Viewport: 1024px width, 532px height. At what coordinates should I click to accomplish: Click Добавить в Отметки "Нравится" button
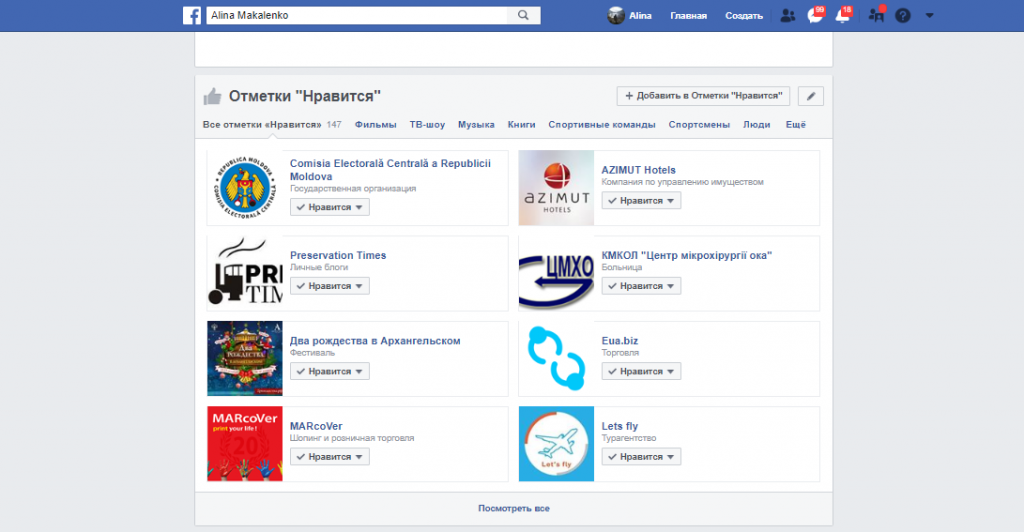[x=704, y=96]
